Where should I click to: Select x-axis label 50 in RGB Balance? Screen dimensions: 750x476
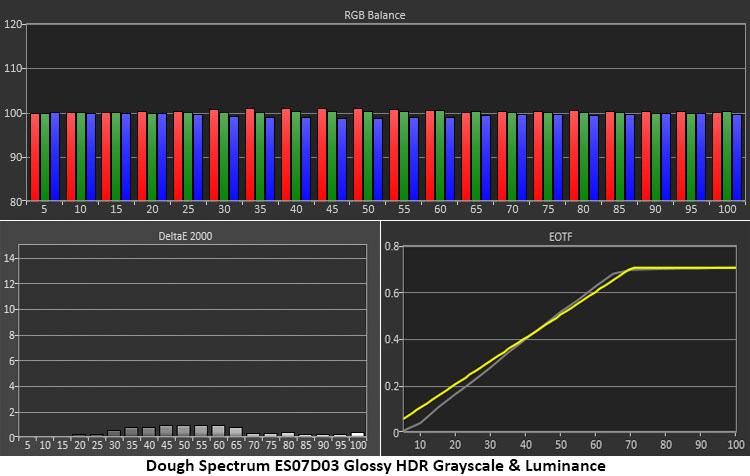pos(368,209)
